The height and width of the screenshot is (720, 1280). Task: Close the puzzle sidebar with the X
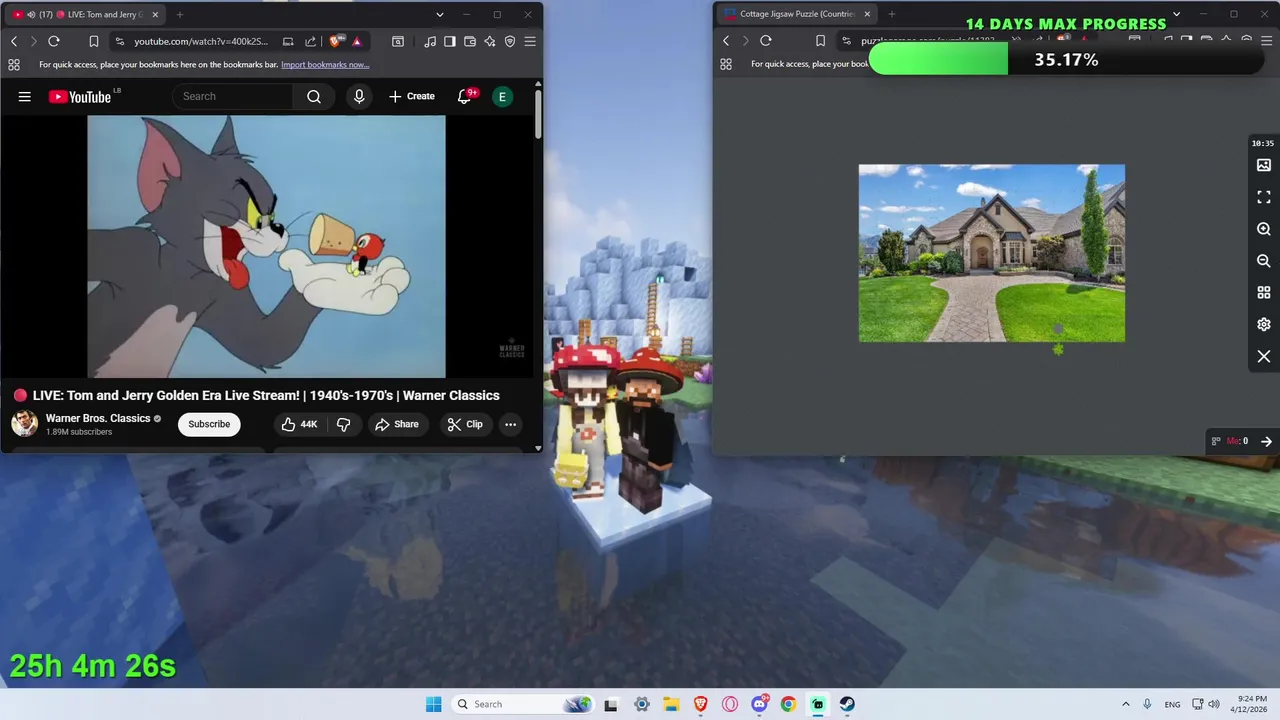tap(1264, 356)
